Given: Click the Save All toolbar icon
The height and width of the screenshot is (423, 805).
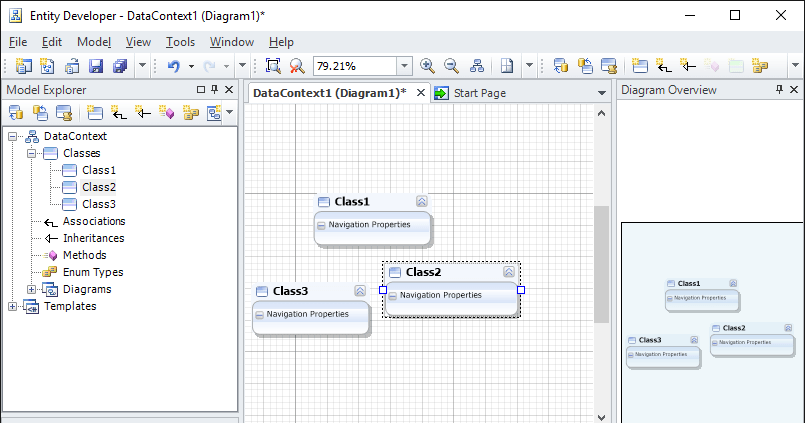Looking at the screenshot, I should pos(120,66).
